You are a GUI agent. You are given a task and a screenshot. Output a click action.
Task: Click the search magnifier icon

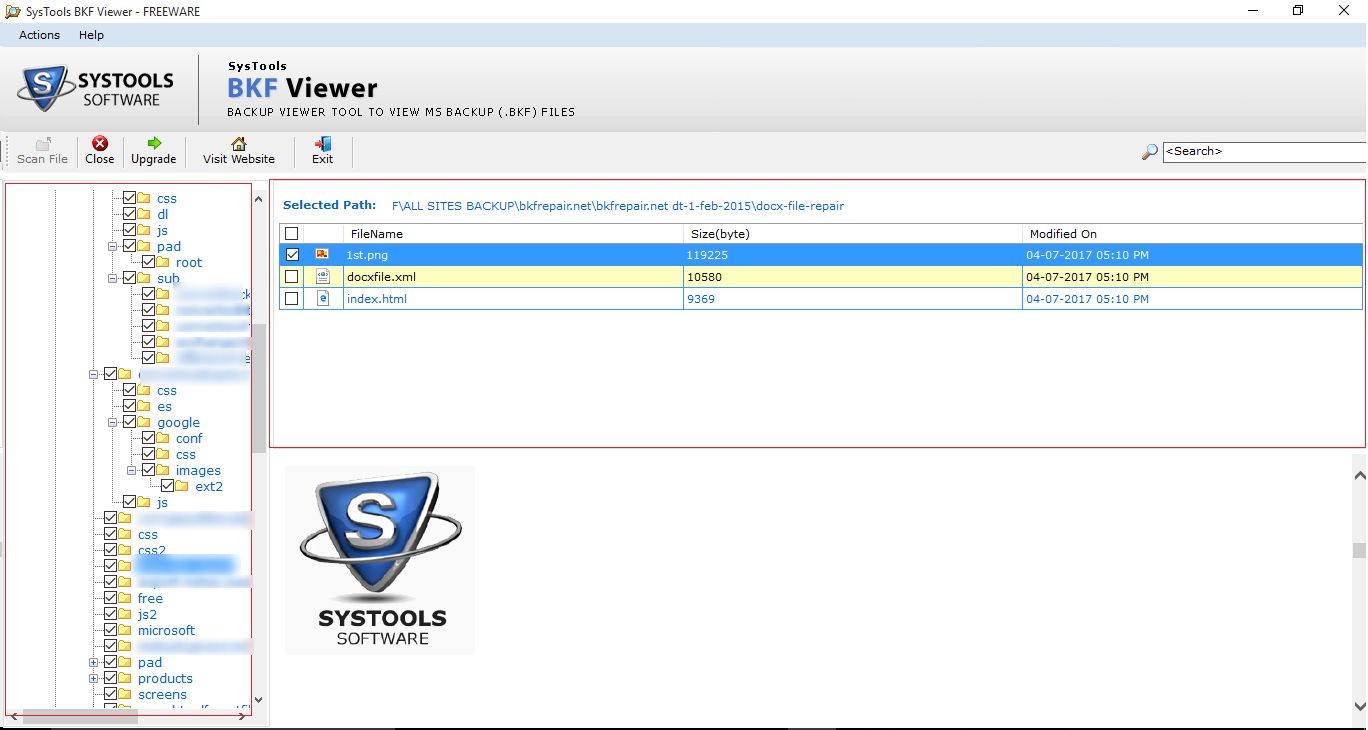pyautogui.click(x=1147, y=152)
